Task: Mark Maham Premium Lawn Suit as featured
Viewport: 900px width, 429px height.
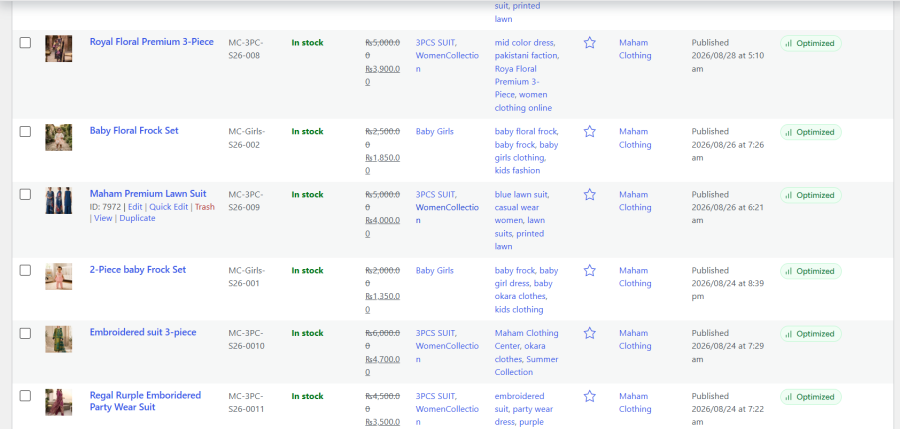Action: 589,195
